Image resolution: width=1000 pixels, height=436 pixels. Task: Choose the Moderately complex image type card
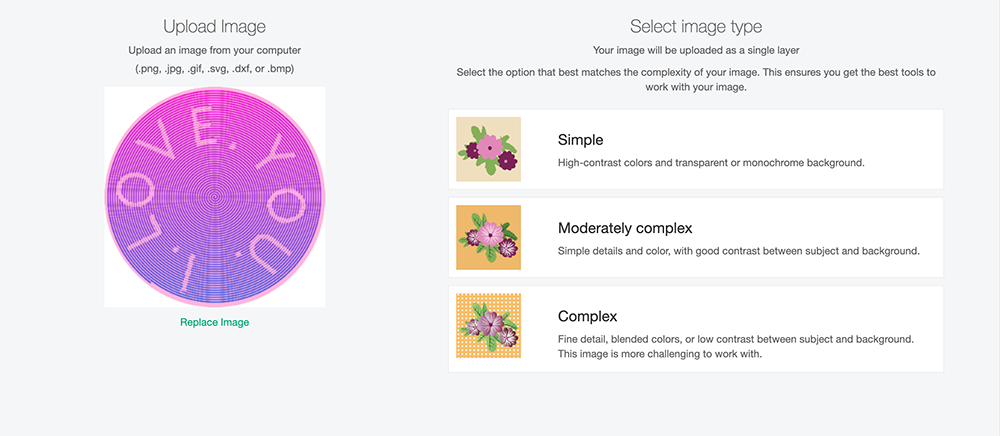(x=696, y=237)
